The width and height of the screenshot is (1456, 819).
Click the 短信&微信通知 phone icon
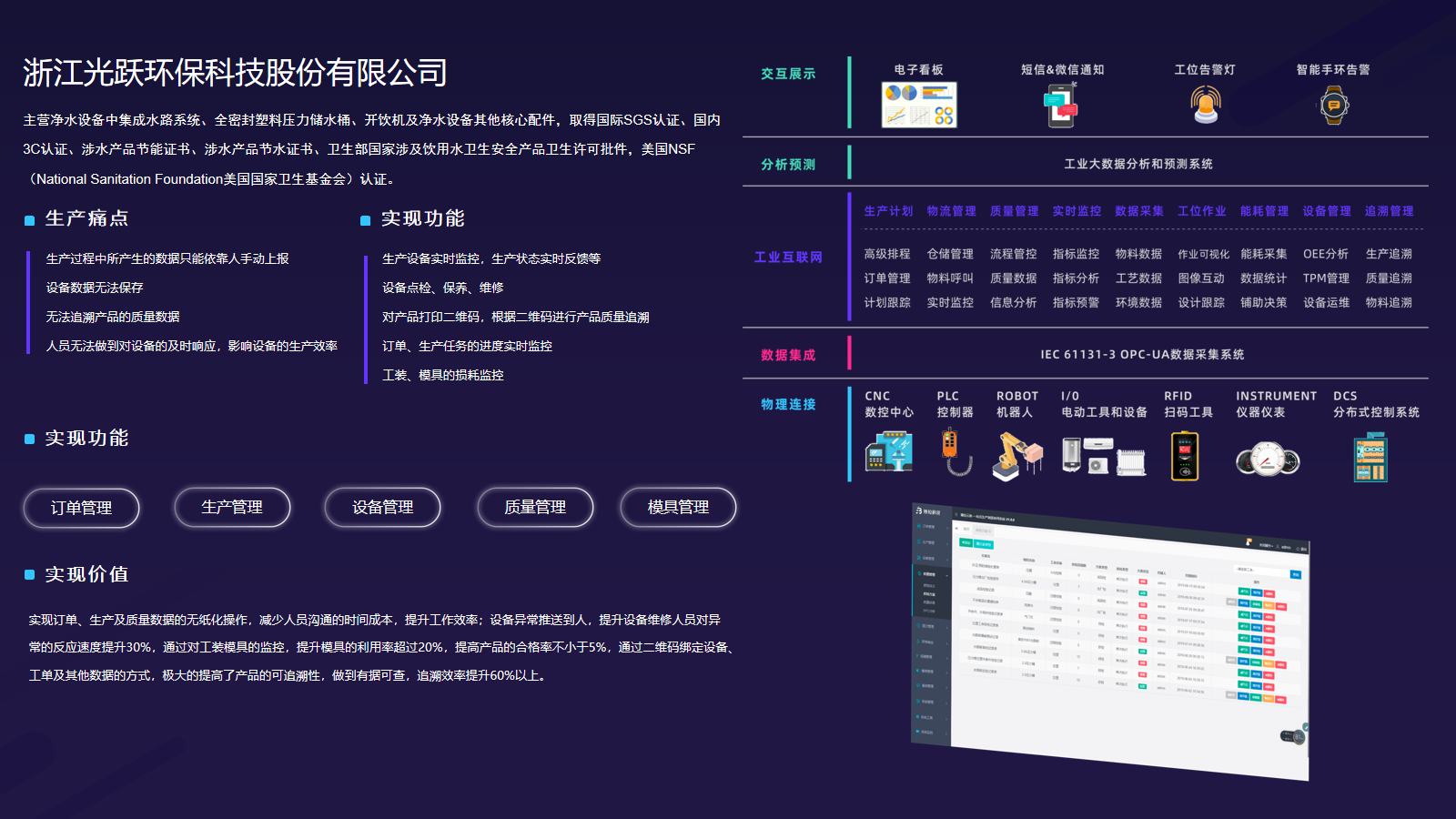point(1061,106)
